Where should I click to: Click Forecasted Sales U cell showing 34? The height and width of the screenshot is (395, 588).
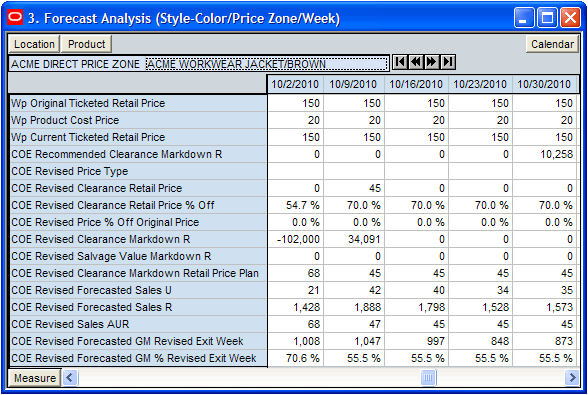480,290
